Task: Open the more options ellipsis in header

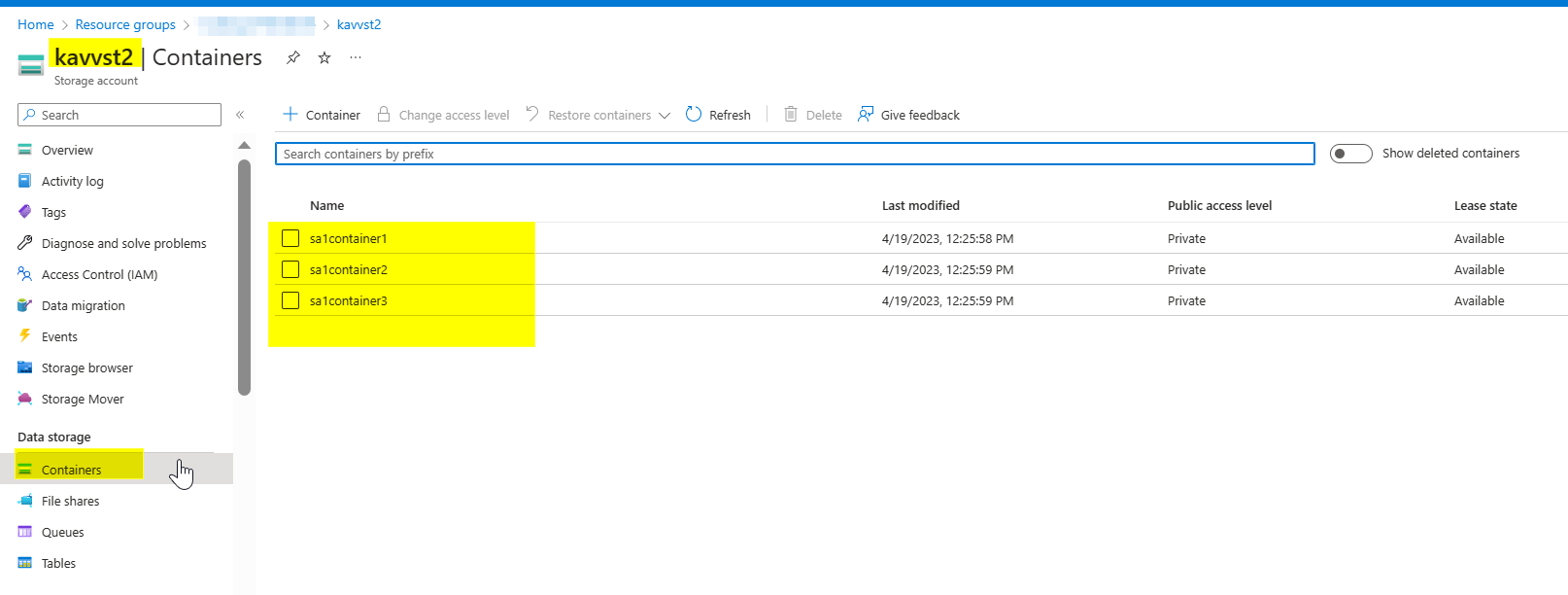Action: pyautogui.click(x=356, y=57)
